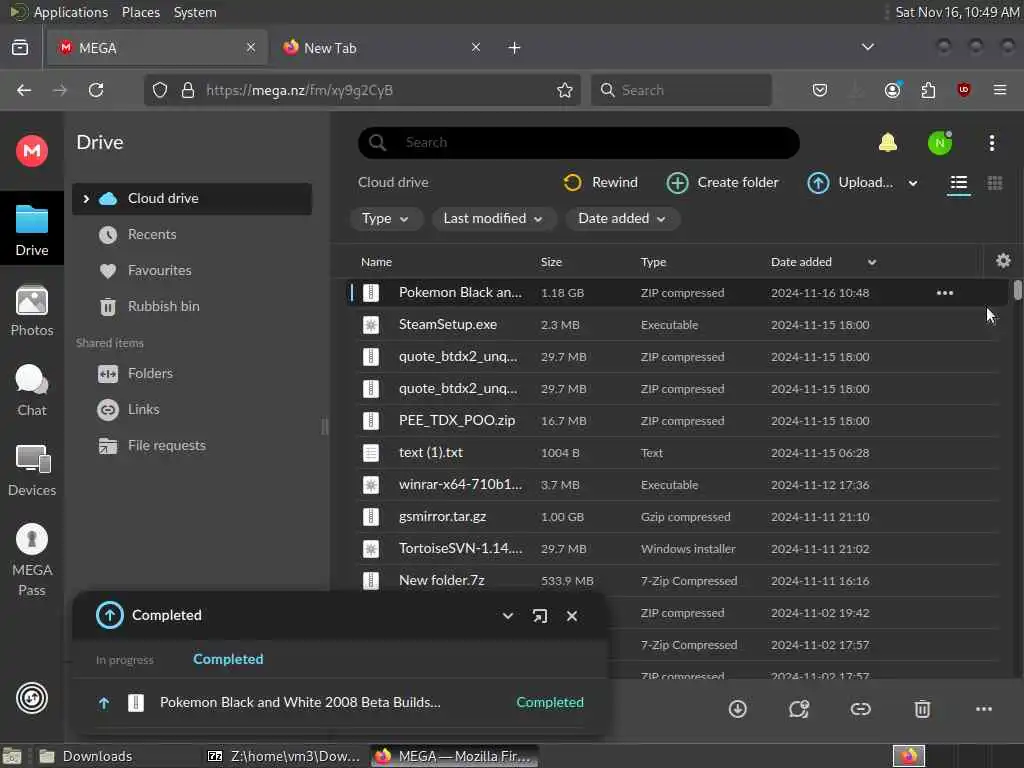
Task: Click the get link icon in bottom bar
Action: (x=860, y=709)
